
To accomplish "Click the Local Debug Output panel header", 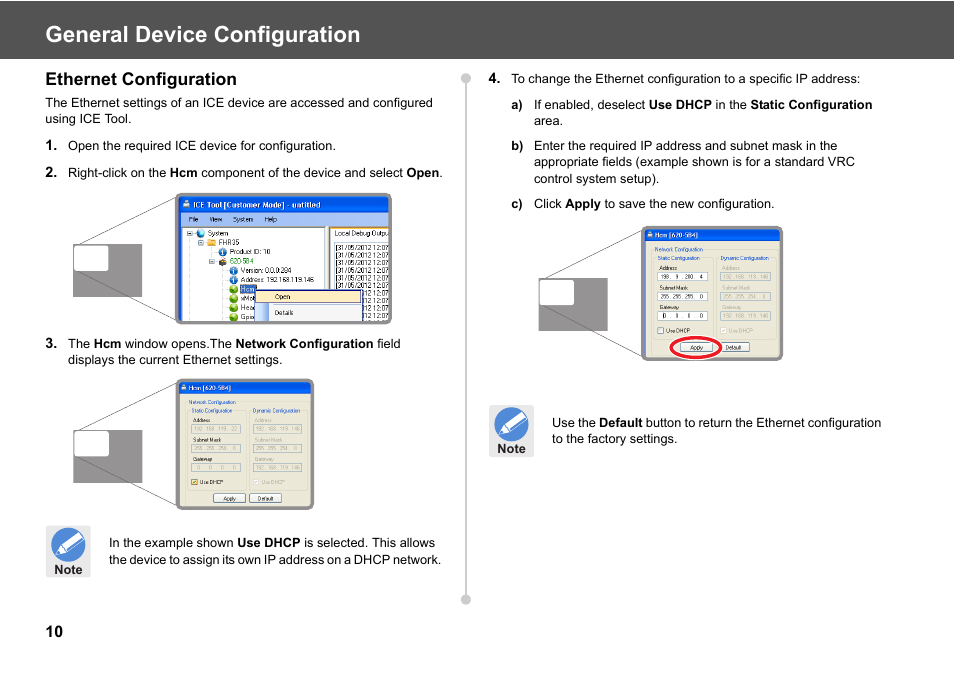I will coord(361,234).
